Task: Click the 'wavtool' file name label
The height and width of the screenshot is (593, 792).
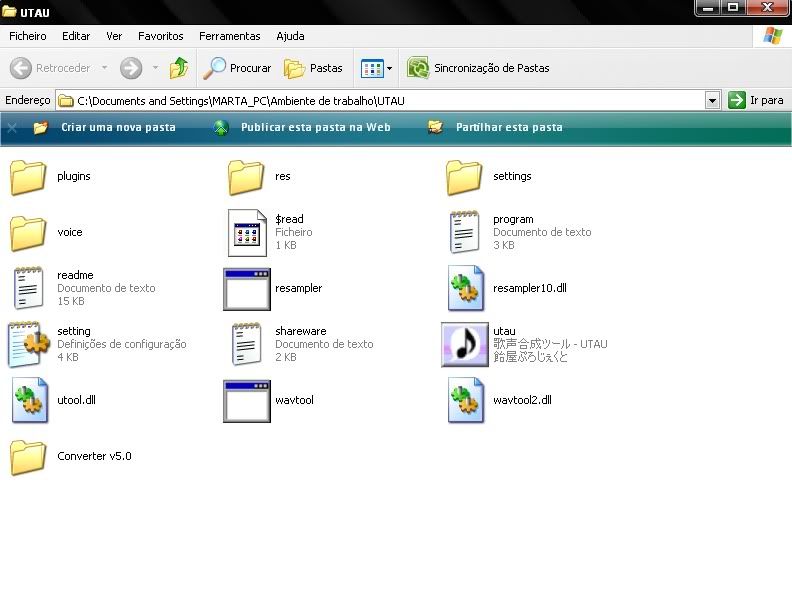Action: click(x=294, y=400)
